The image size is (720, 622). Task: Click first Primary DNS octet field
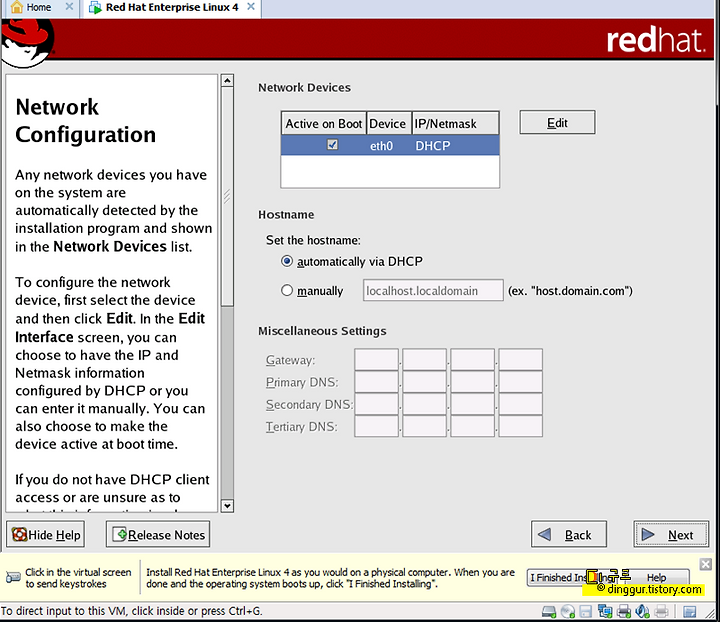(x=376, y=382)
